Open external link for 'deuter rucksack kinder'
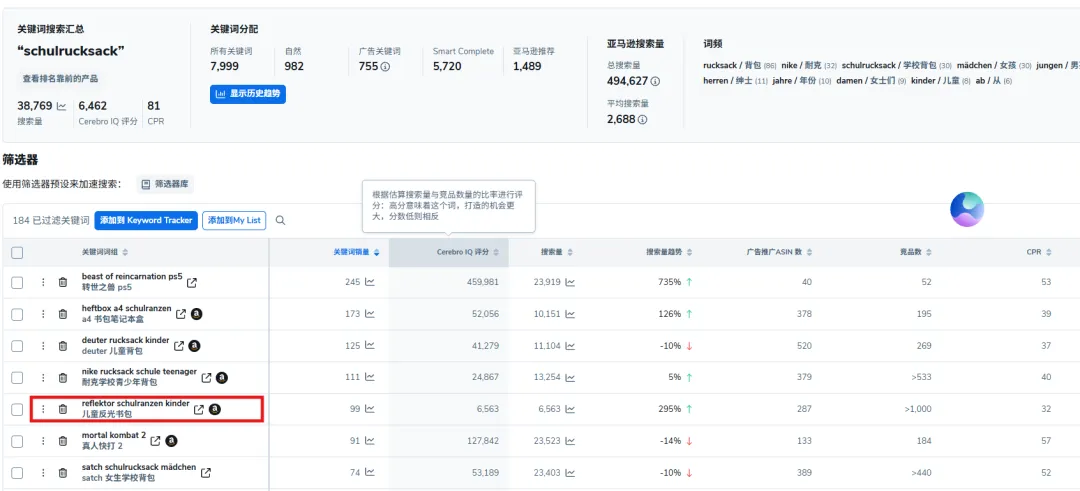The height and width of the screenshot is (491, 1080). pyautogui.click(x=179, y=346)
